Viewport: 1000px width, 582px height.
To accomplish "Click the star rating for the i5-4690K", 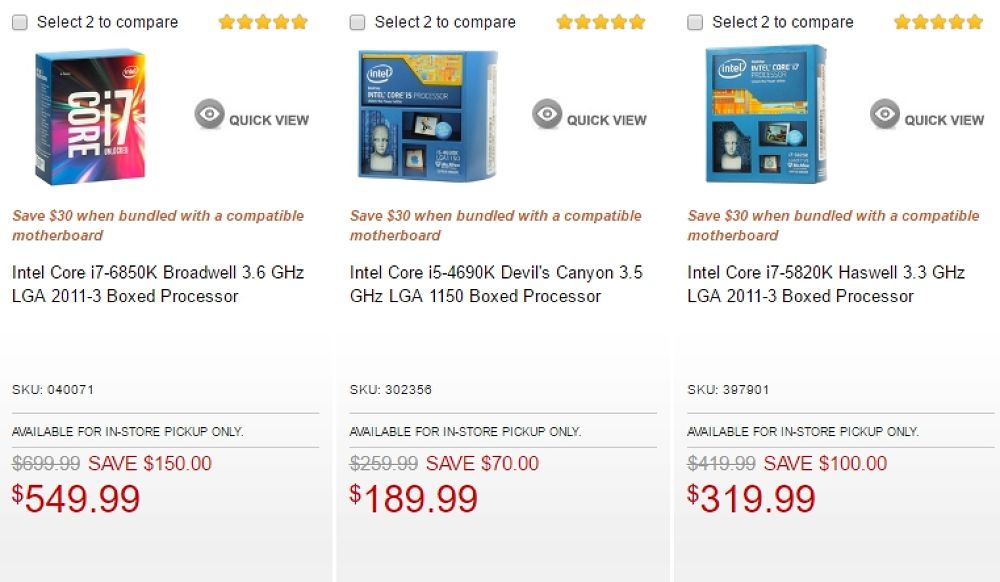I will 601,22.
